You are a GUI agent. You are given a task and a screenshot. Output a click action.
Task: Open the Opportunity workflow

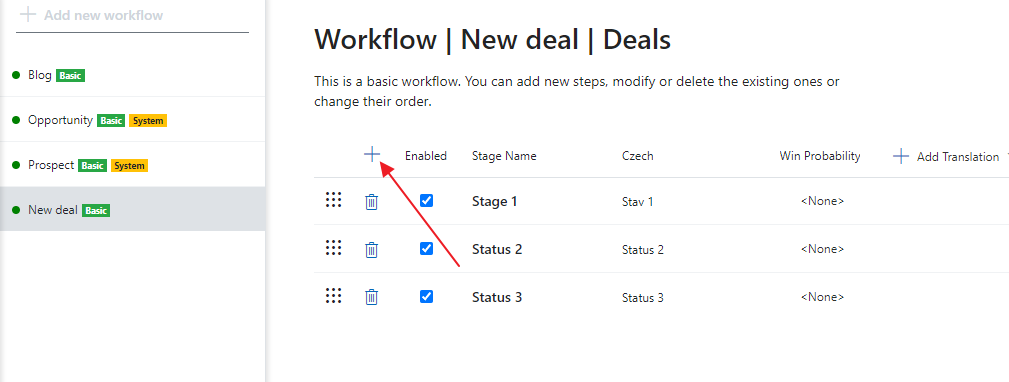point(133,120)
